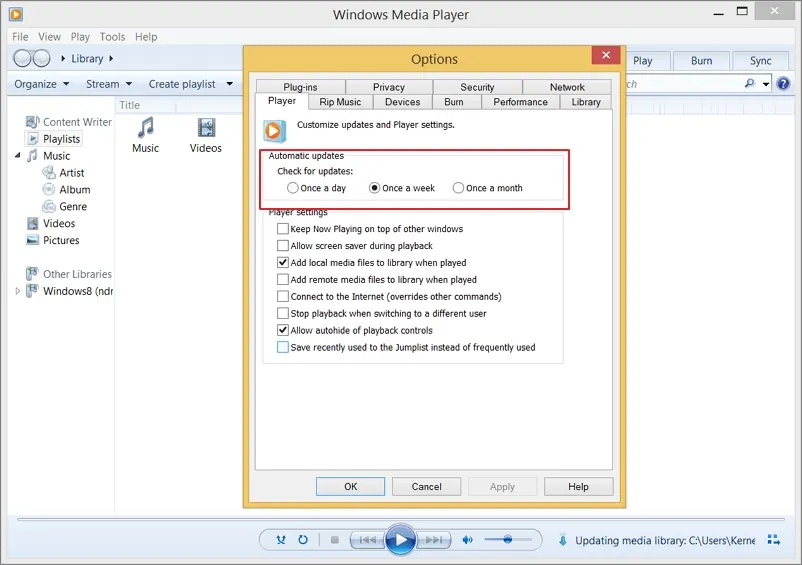Screen dimensions: 802x565
Task: Open the File menu
Action: (x=20, y=37)
